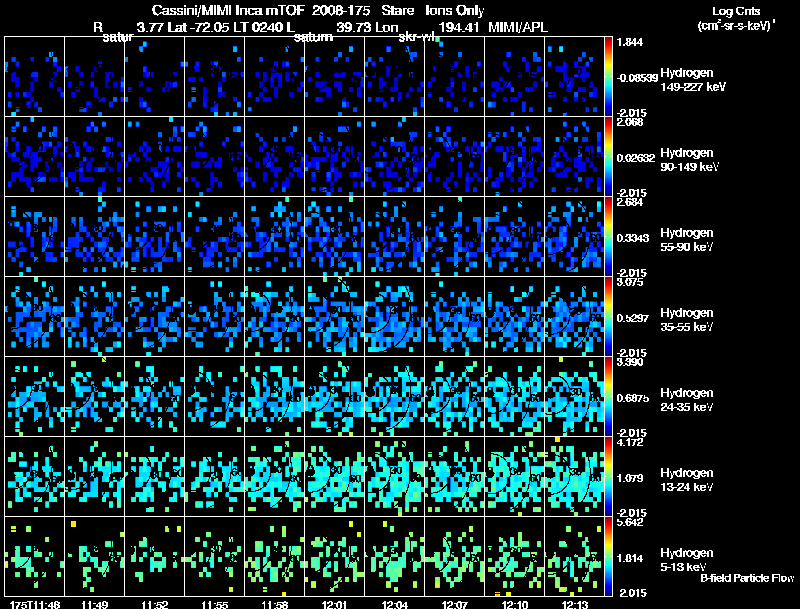Click the color bar maximum value "4.172"
This screenshot has width=800, height=609.
630,442
